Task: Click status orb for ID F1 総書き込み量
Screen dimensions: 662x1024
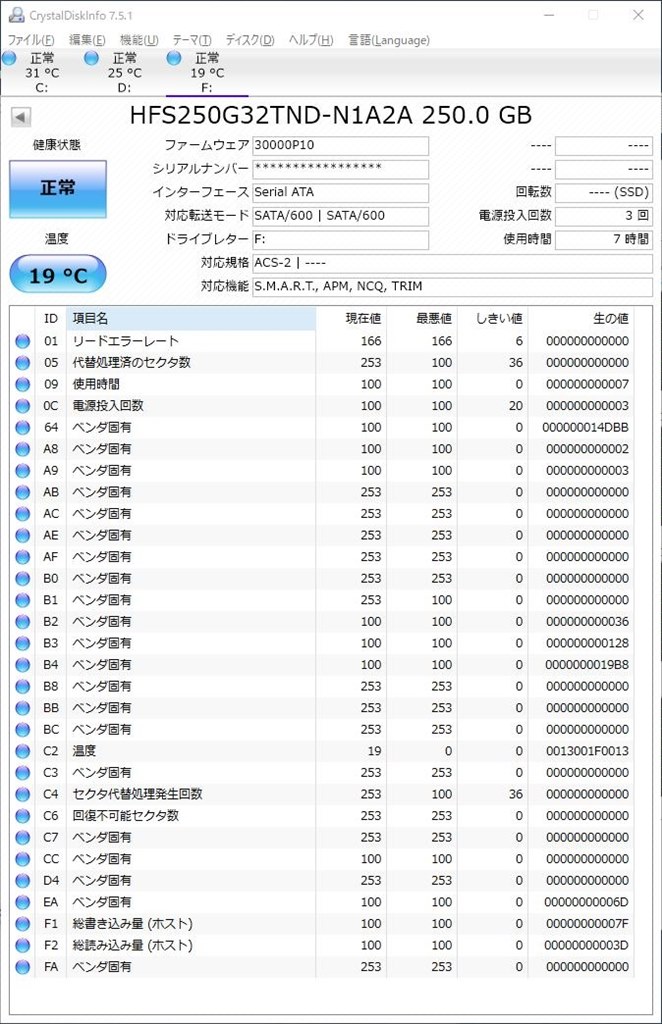Action: click(x=22, y=923)
